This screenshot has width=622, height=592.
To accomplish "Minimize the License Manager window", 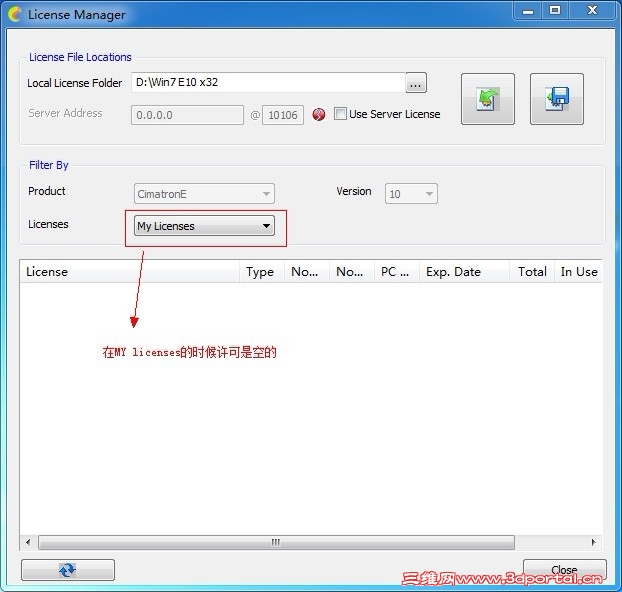I will [528, 11].
